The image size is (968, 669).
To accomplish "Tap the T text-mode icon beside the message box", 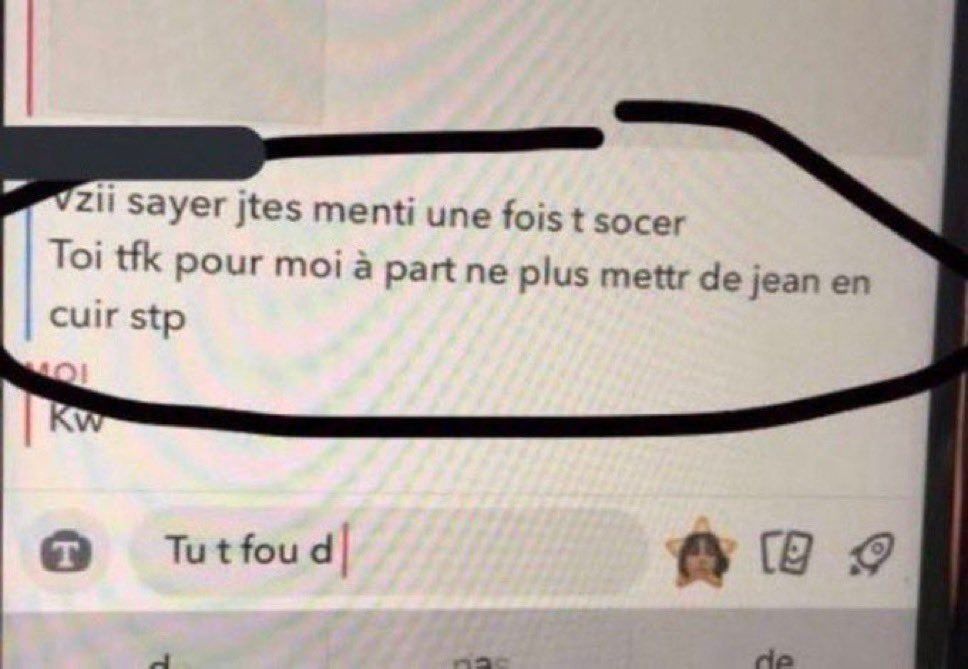I will pos(65,551).
